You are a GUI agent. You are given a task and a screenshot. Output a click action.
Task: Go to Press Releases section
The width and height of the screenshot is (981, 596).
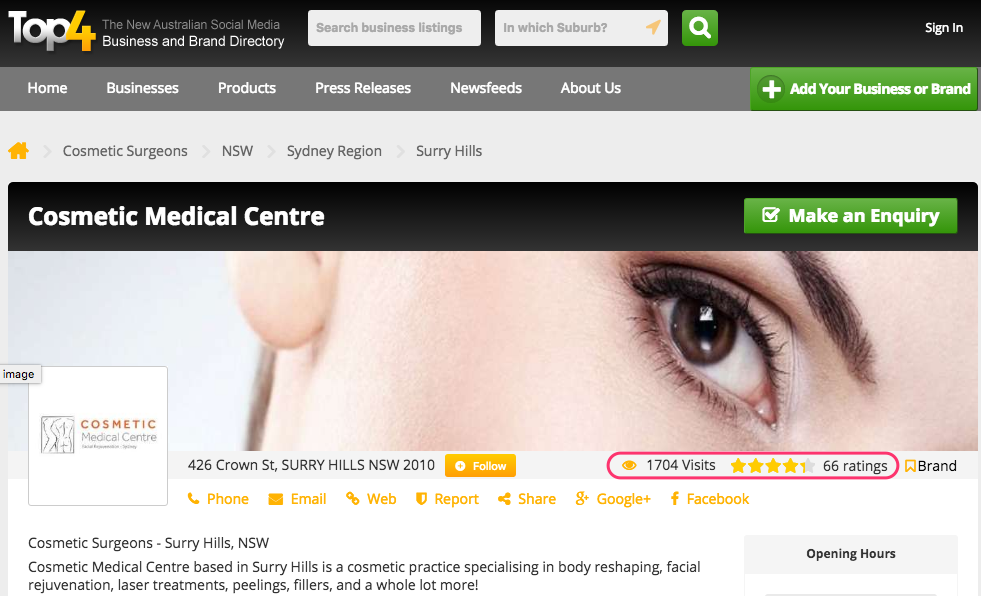(x=363, y=88)
